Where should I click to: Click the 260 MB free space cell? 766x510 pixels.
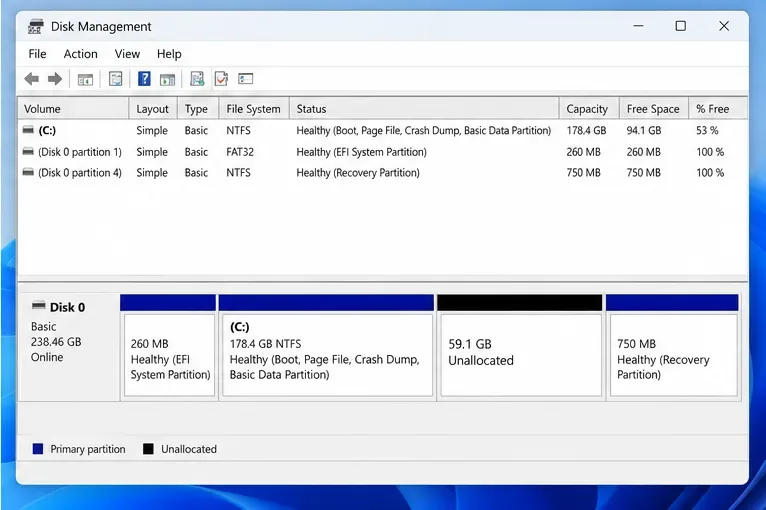(644, 152)
